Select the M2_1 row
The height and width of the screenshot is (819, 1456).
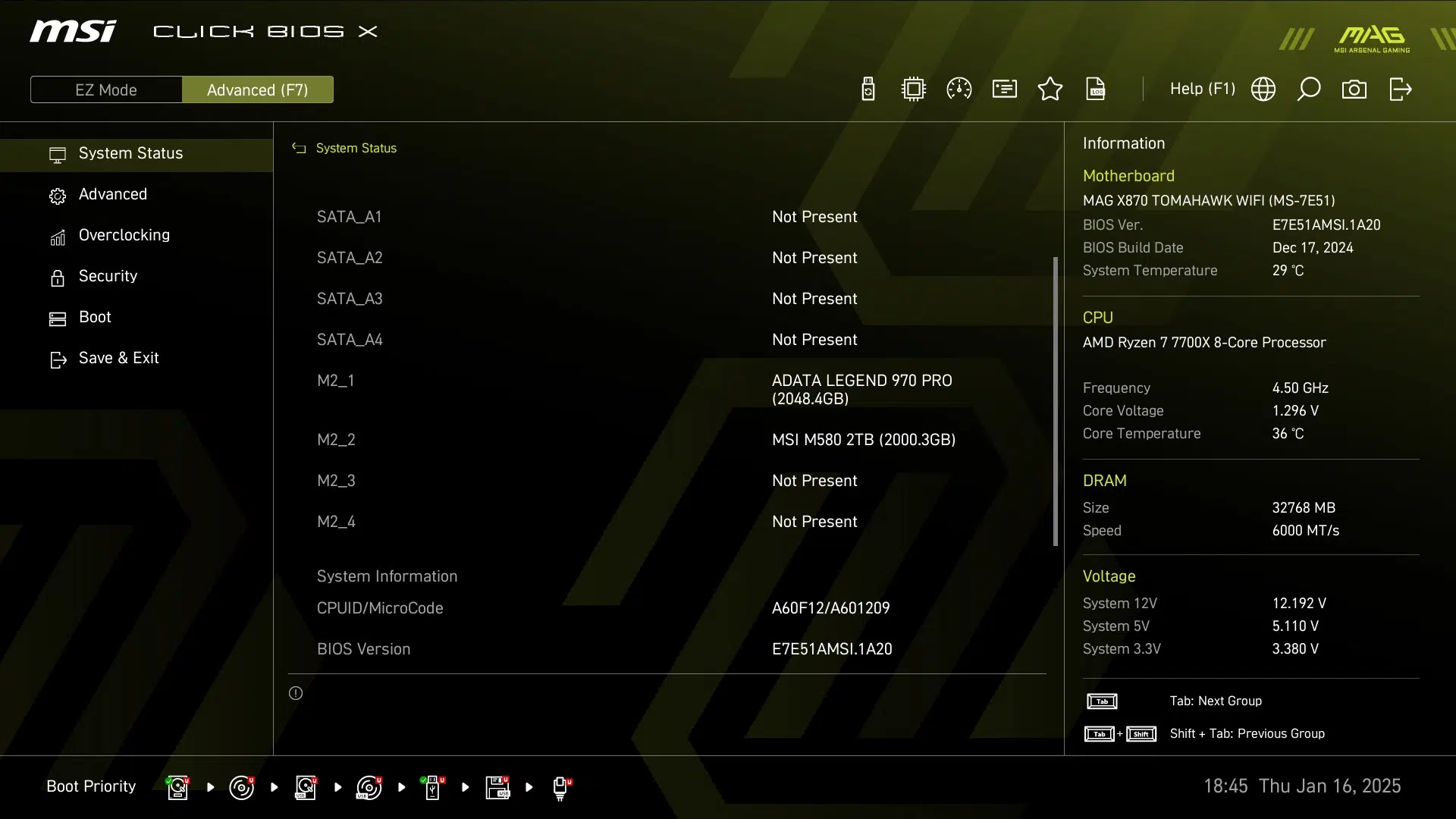(x=667, y=390)
